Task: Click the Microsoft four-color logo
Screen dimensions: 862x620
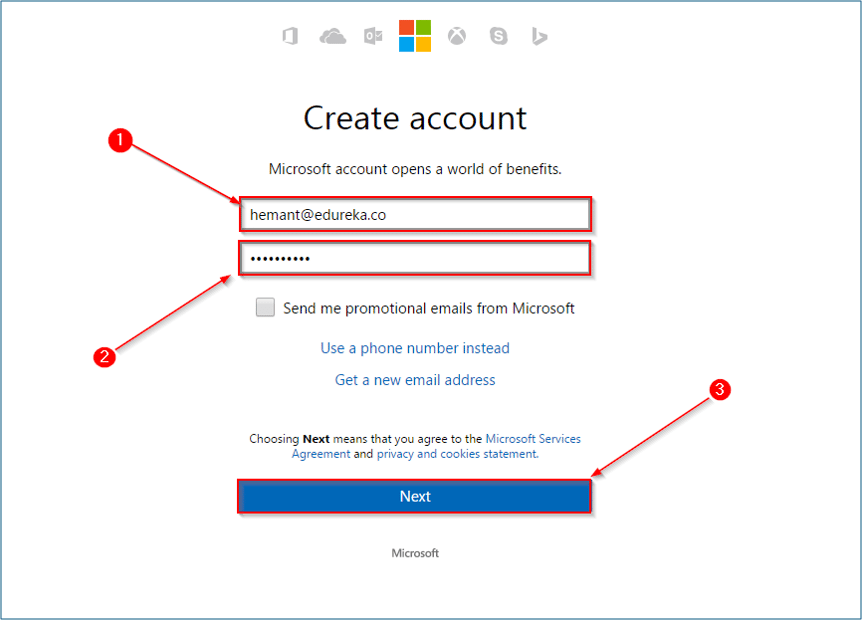Action: (415, 36)
